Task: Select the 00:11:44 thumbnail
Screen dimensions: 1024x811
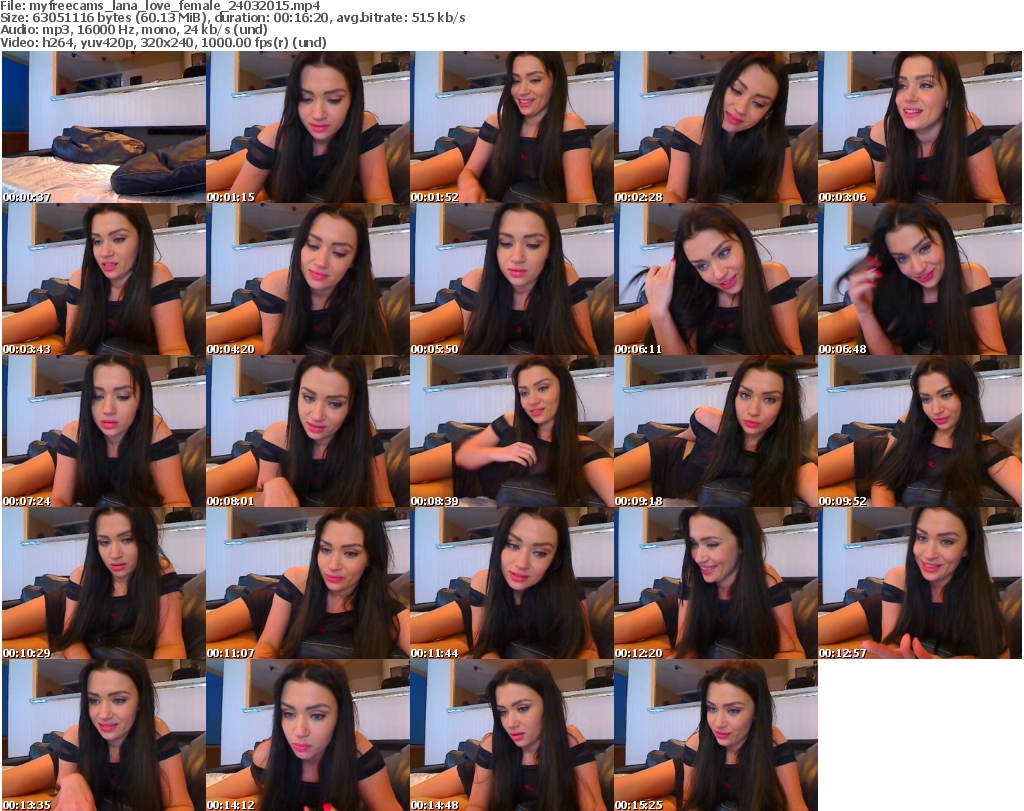Action: click(x=511, y=583)
